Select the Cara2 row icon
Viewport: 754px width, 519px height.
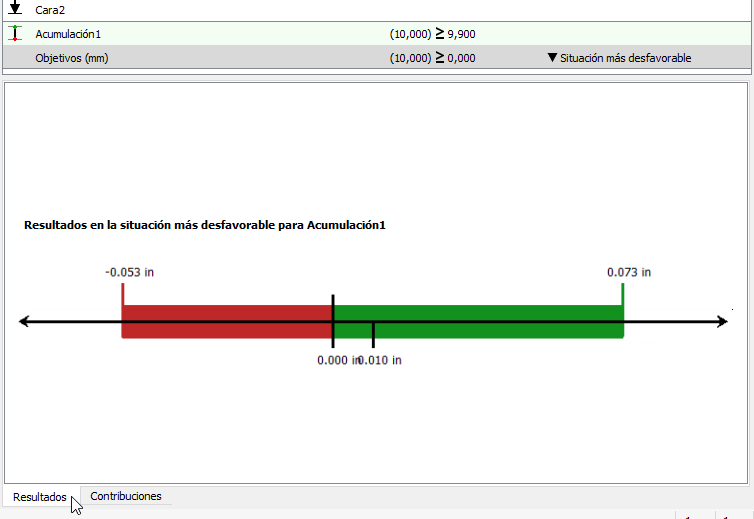[15, 8]
